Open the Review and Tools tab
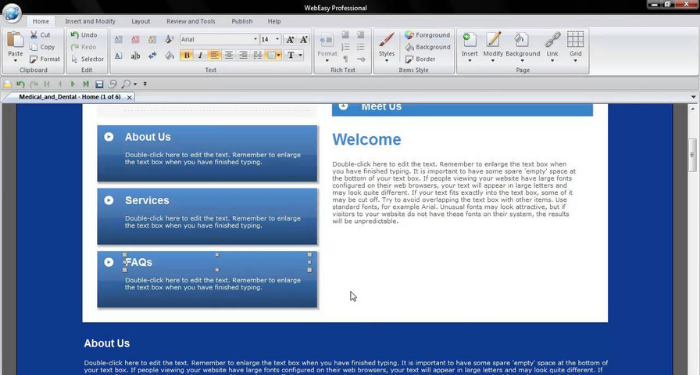Viewport: 700px width, 375px height. click(x=191, y=21)
